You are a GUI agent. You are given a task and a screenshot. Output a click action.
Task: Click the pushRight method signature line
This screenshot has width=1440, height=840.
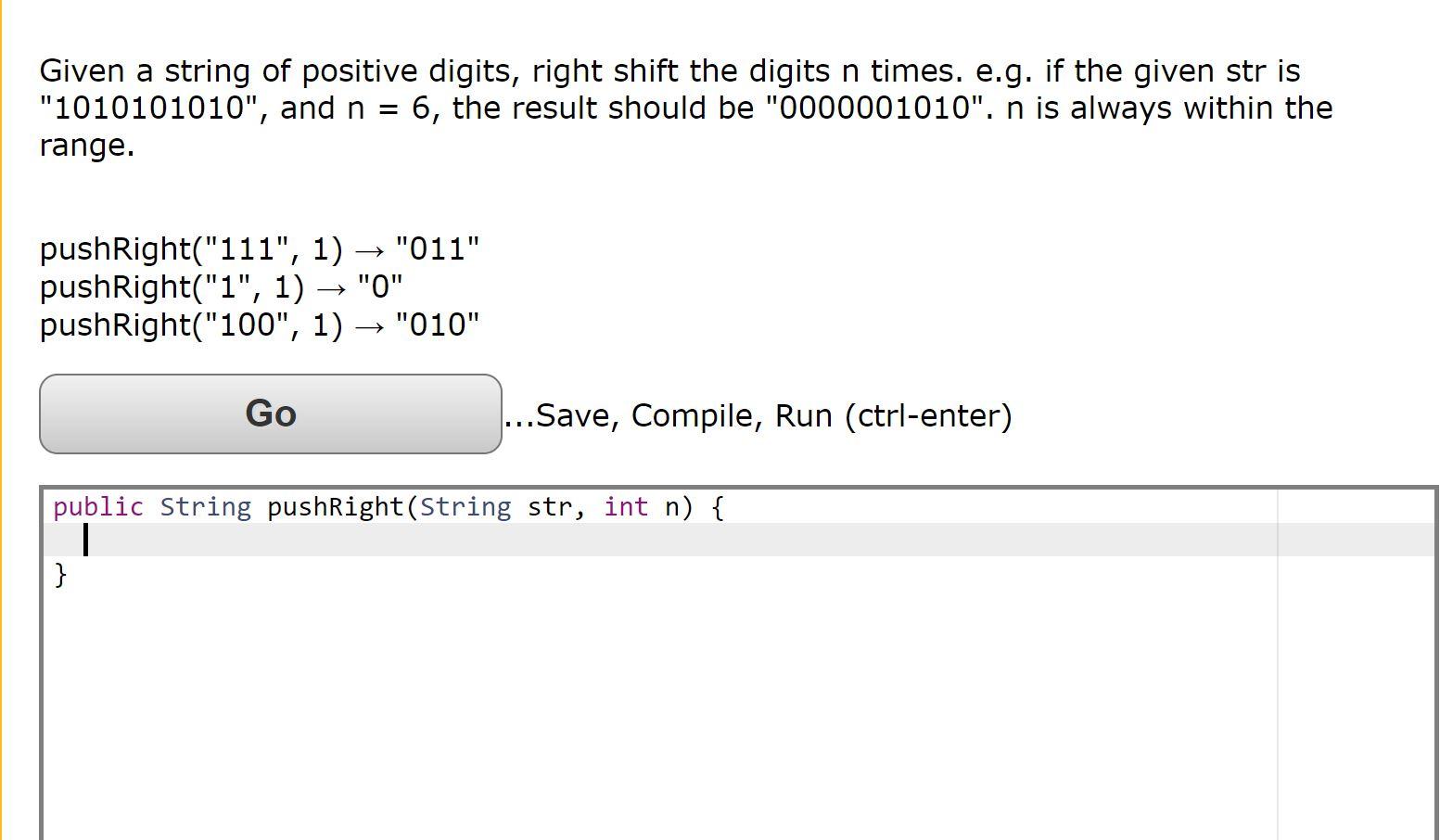[371, 506]
